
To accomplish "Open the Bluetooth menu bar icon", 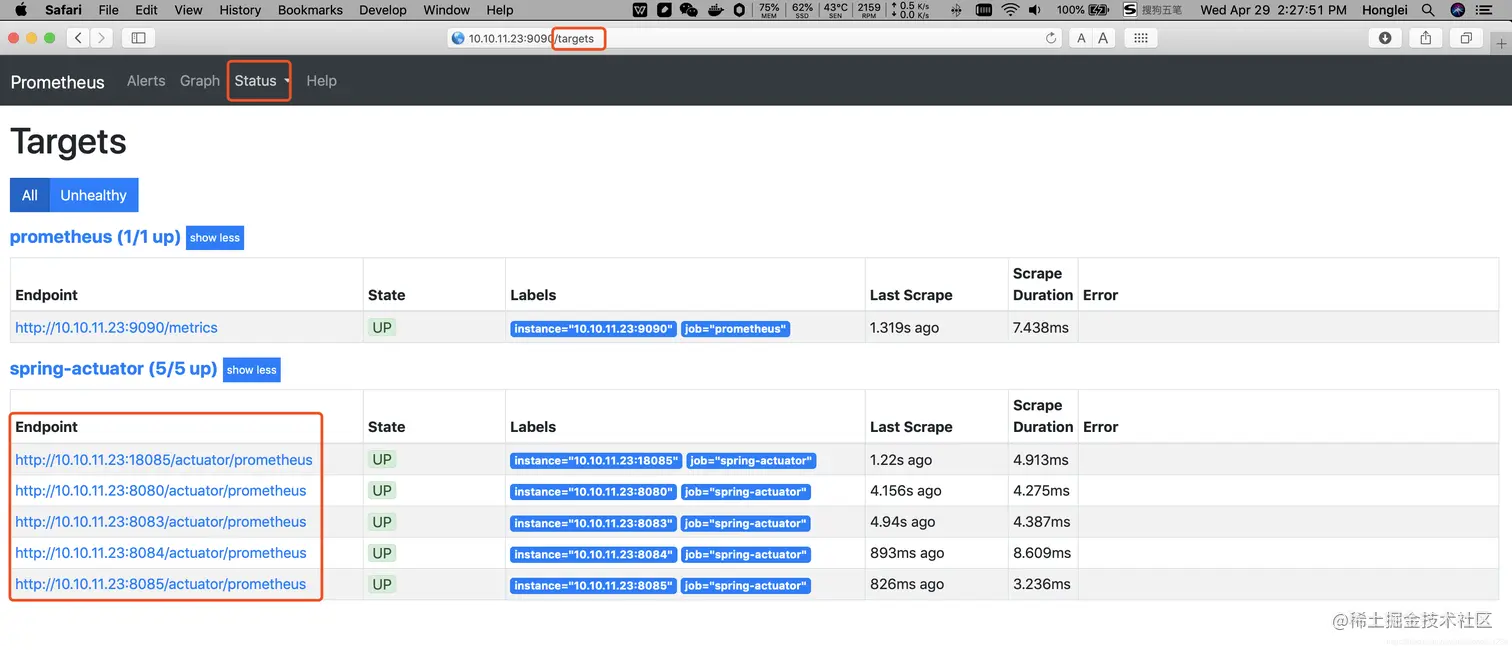I will [956, 10].
